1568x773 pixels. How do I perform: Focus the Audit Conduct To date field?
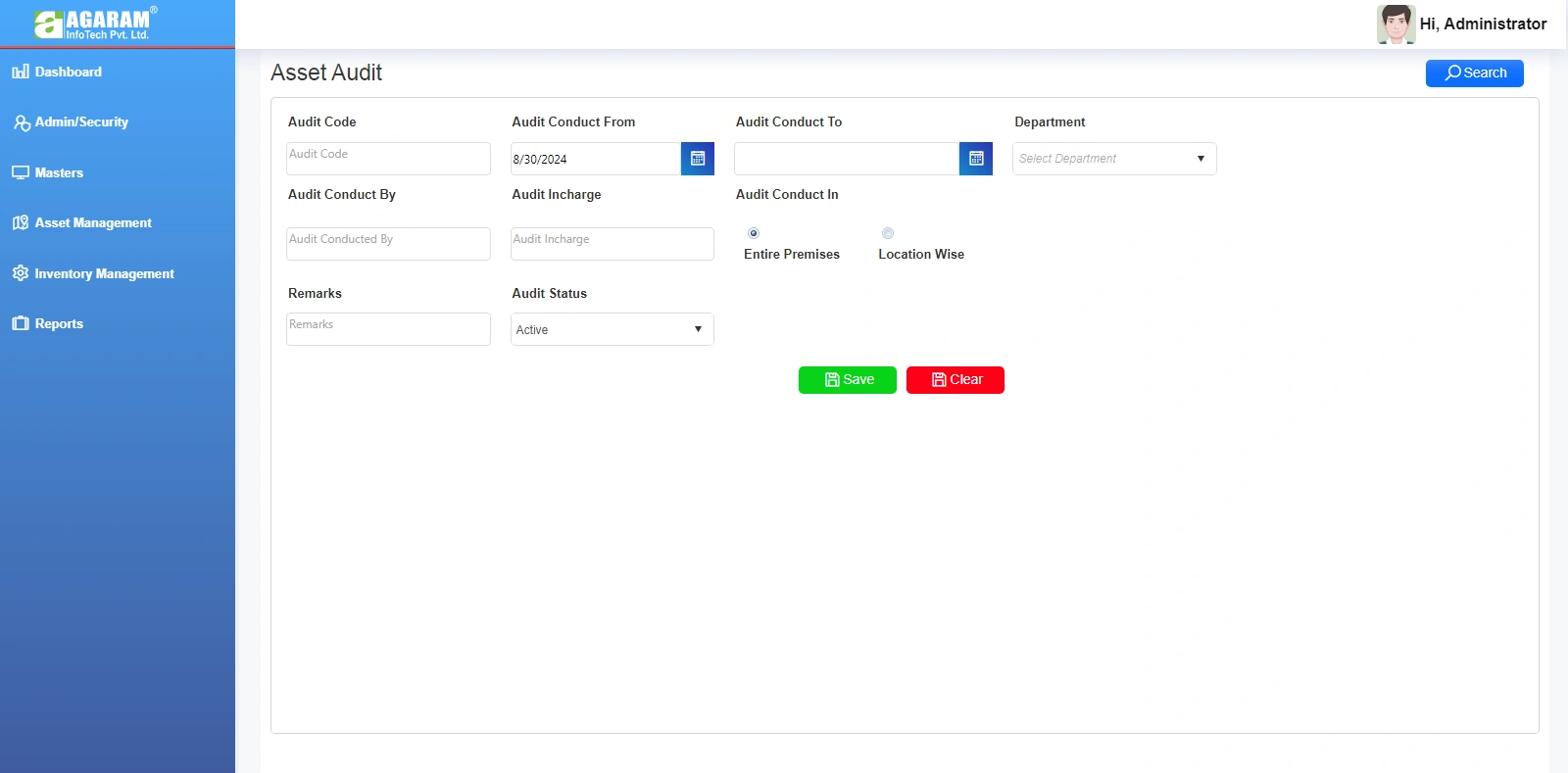point(847,159)
